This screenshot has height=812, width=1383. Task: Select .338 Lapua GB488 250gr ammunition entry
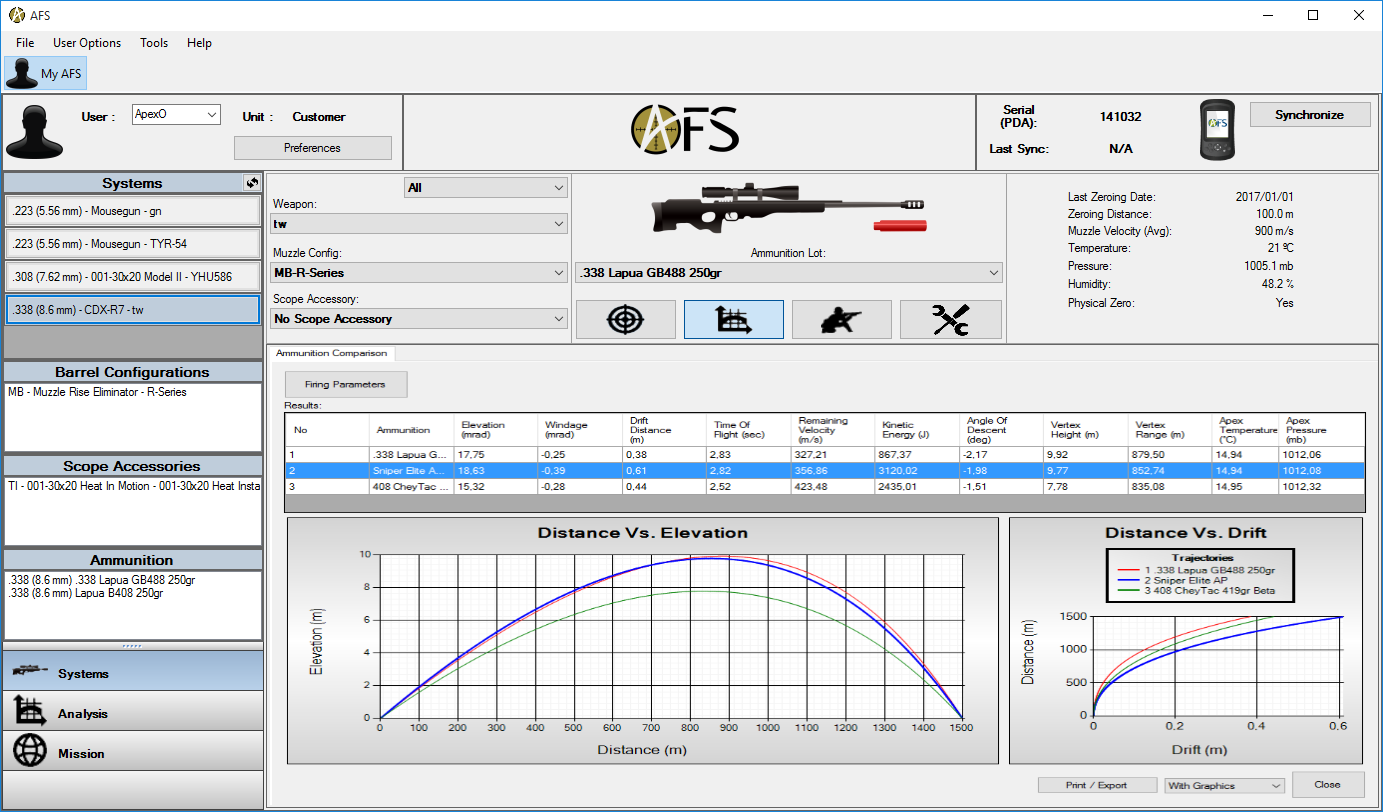point(101,580)
